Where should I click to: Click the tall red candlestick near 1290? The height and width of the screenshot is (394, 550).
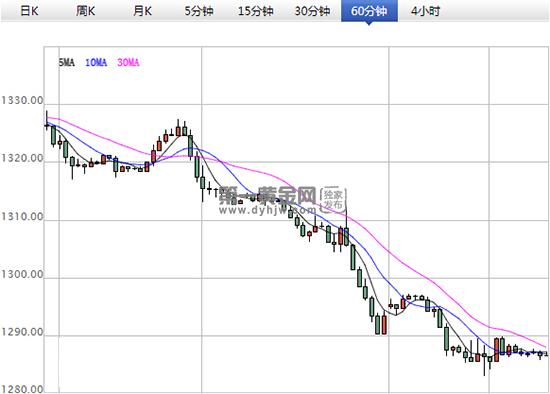coord(384,325)
